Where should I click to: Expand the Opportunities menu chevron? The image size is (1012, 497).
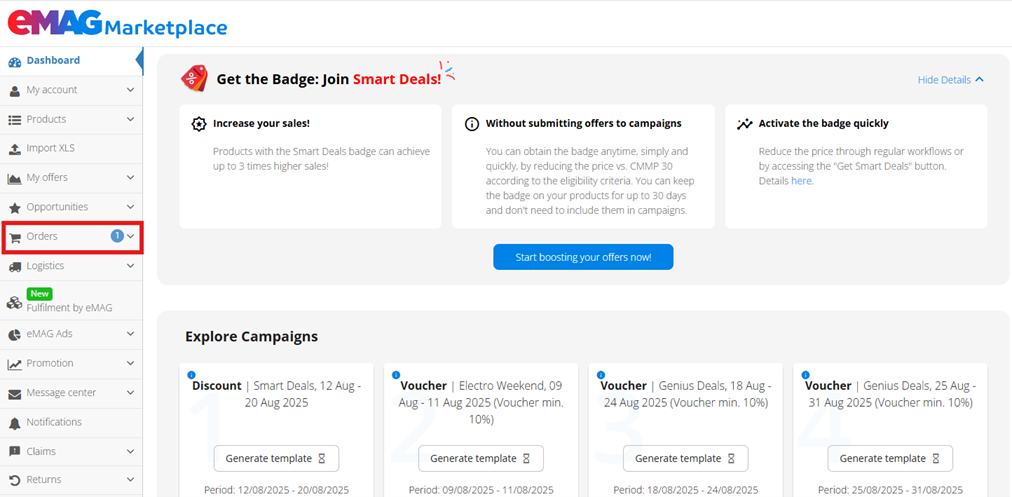click(x=130, y=207)
